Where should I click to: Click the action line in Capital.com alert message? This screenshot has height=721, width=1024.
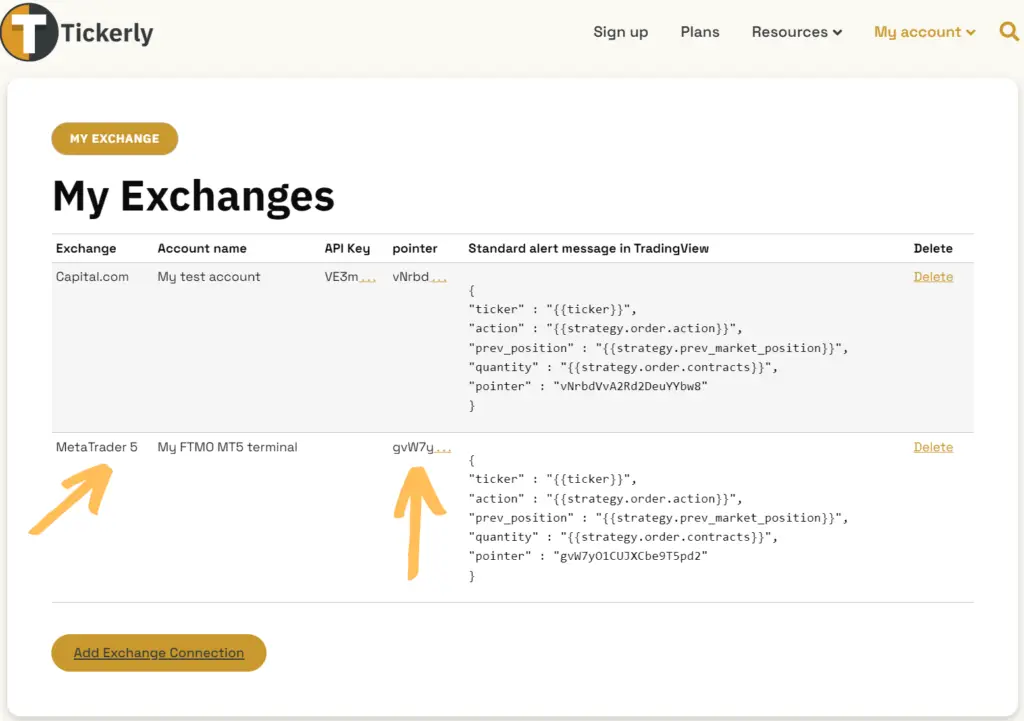(605, 328)
